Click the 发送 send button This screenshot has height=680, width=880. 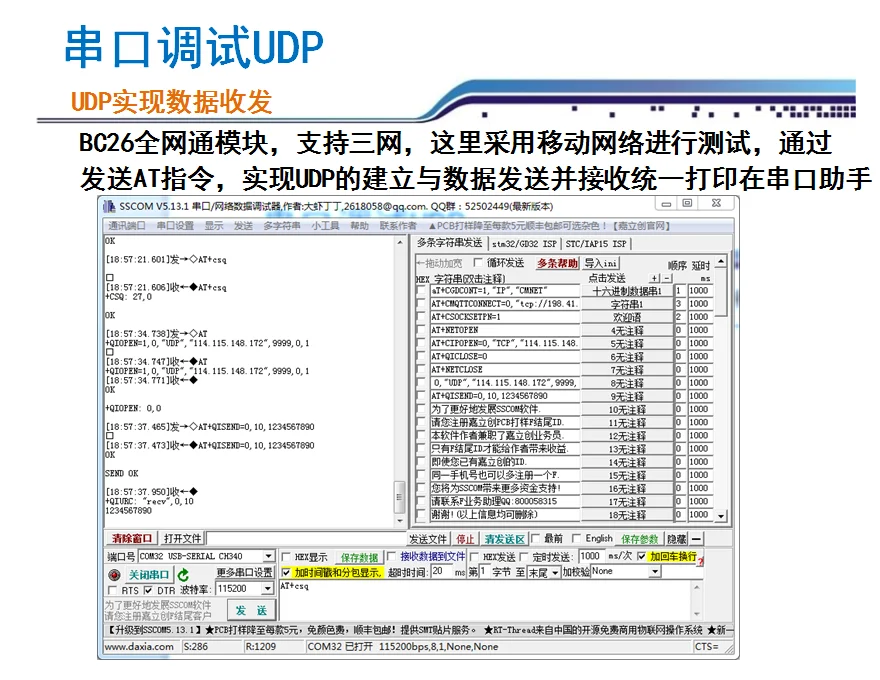(x=251, y=610)
